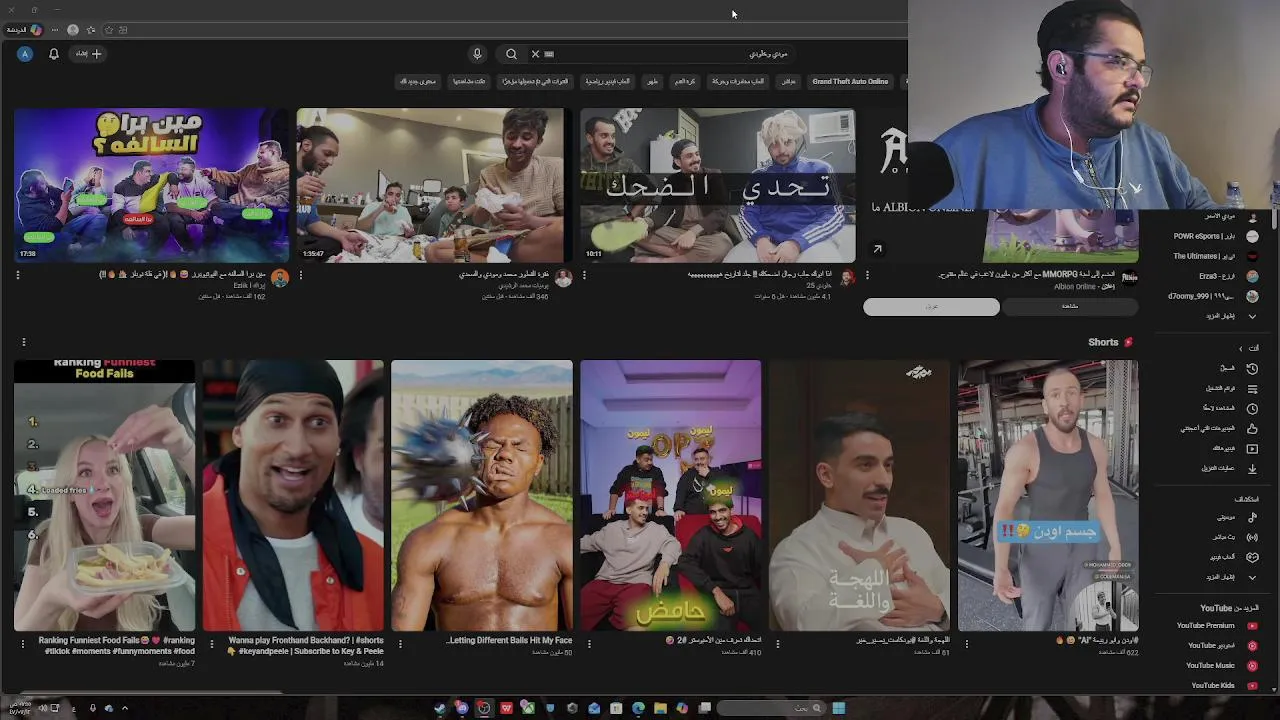Select the Grand Theft Auto Online chip
Image resolution: width=1280 pixels, height=720 pixels.
coord(850,81)
